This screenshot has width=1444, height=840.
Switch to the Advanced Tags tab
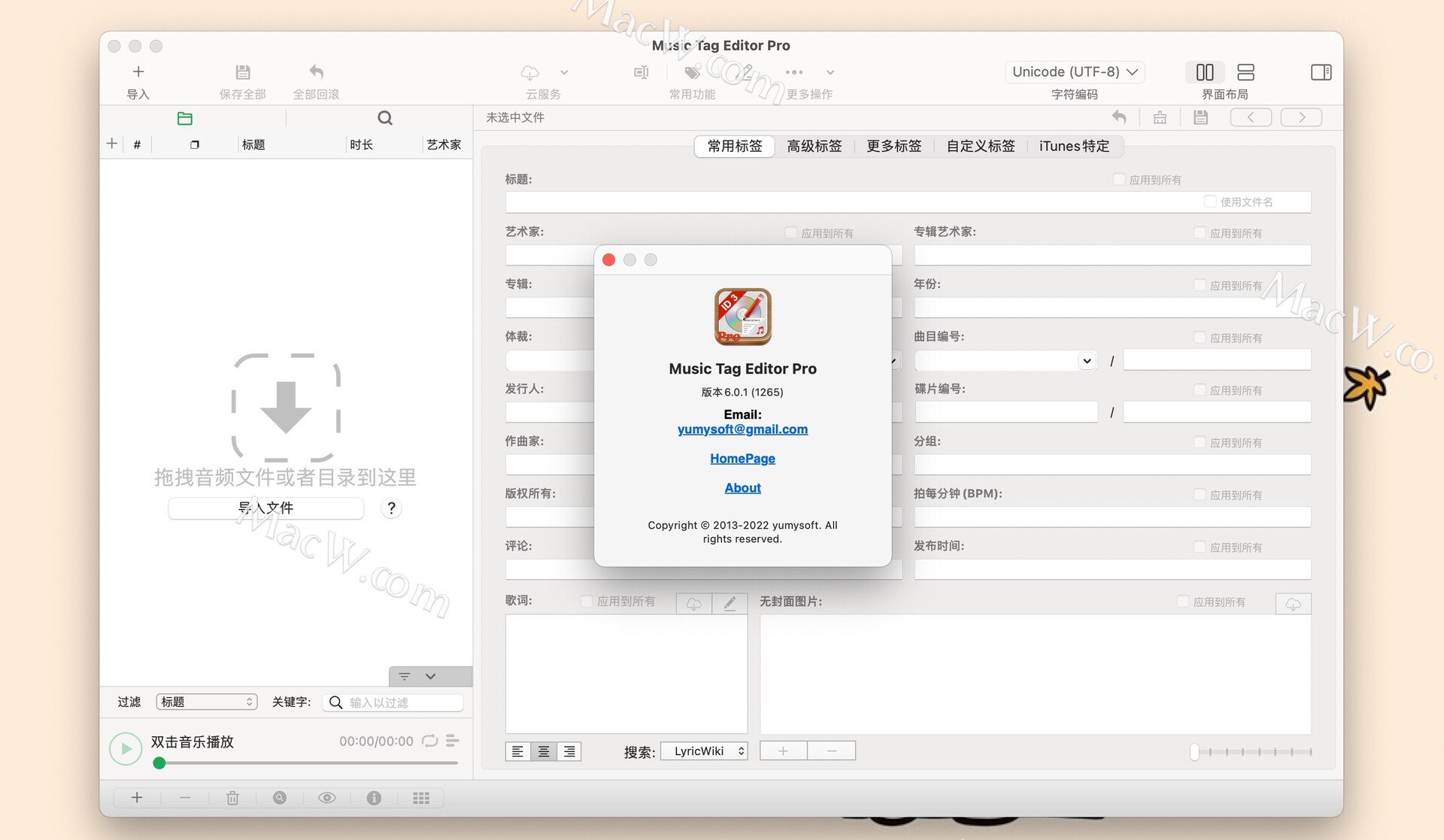coord(814,146)
